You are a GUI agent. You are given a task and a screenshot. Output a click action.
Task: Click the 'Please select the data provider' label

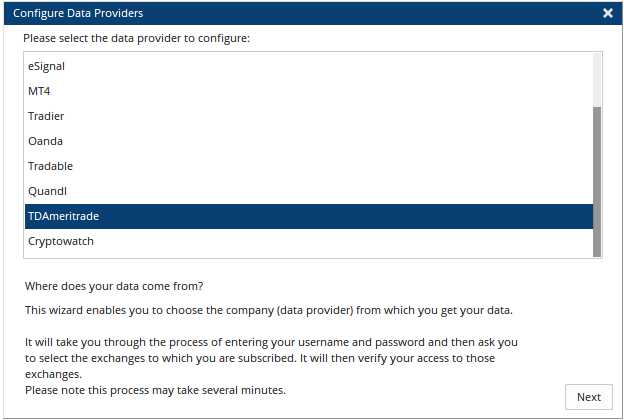pos(136,38)
